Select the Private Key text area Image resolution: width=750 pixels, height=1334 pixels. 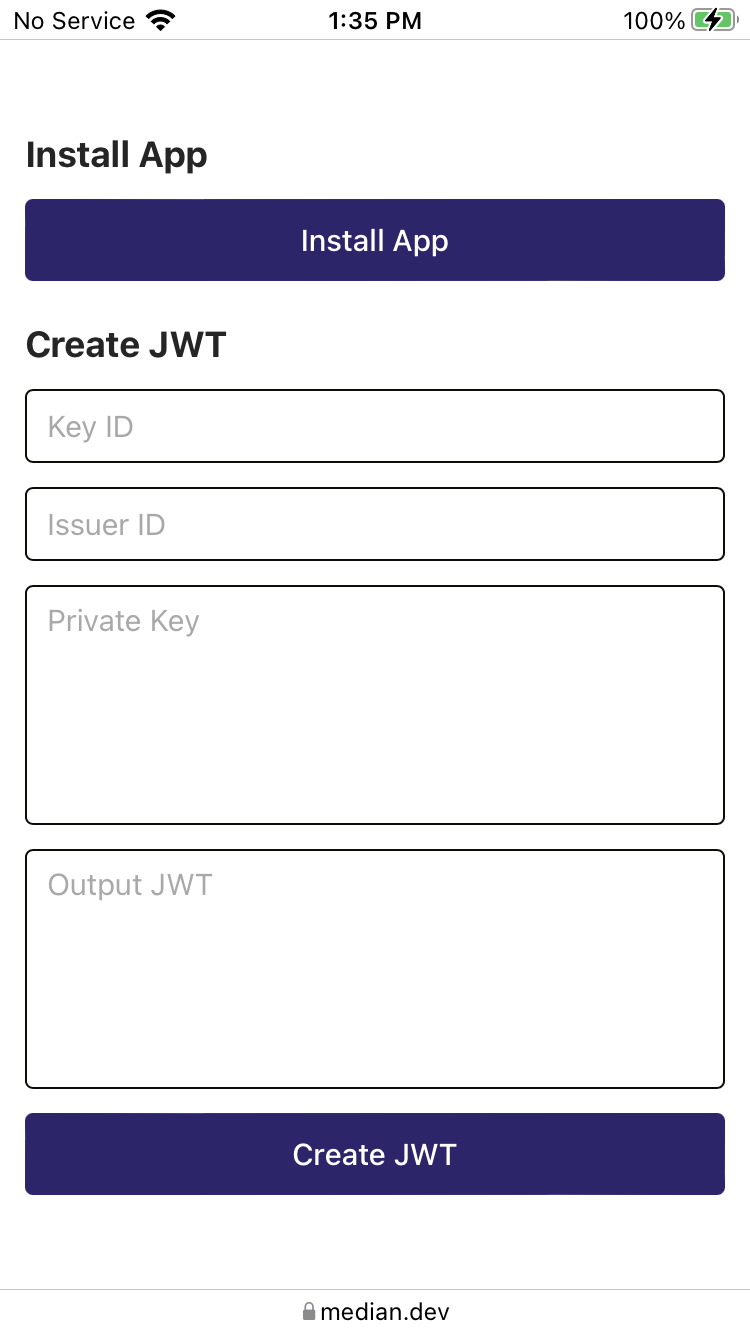point(375,705)
